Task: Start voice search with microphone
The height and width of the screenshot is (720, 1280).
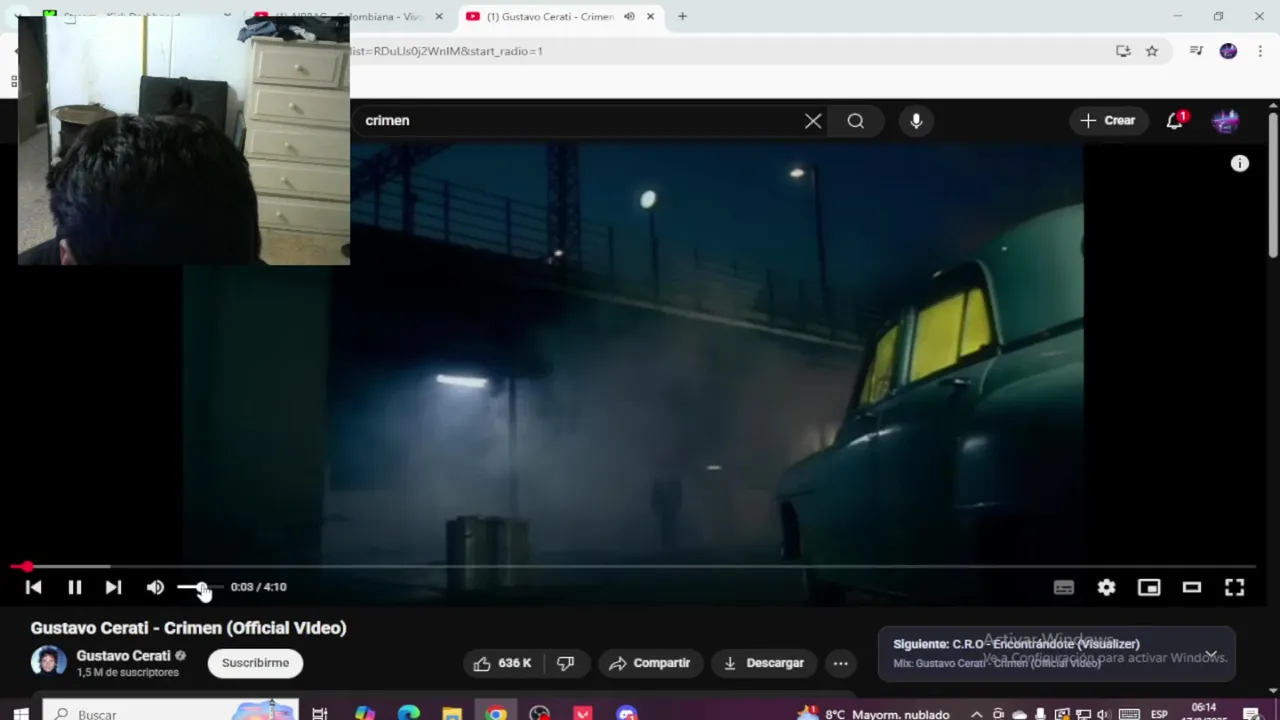Action: 916,121
